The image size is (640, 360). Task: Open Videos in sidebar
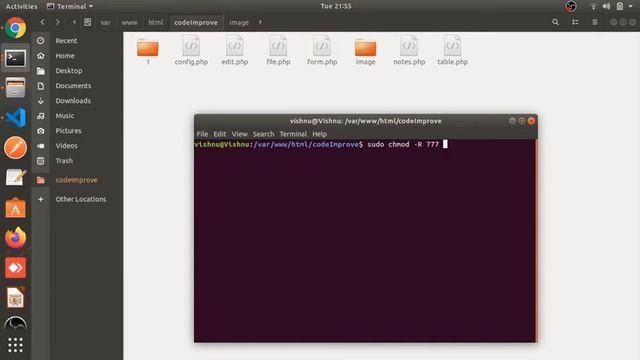coord(66,146)
